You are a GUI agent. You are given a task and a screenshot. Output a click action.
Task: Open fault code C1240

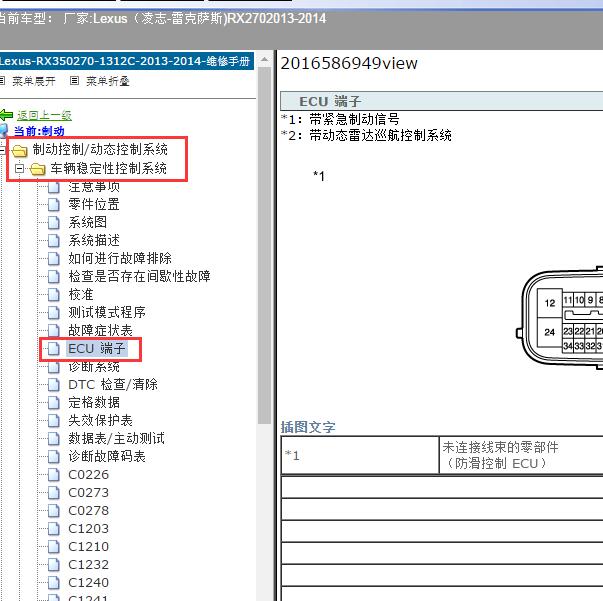point(88,583)
